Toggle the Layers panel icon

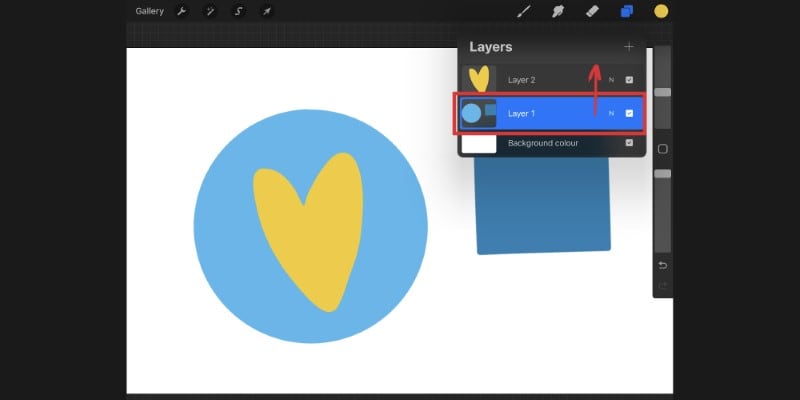tap(627, 11)
